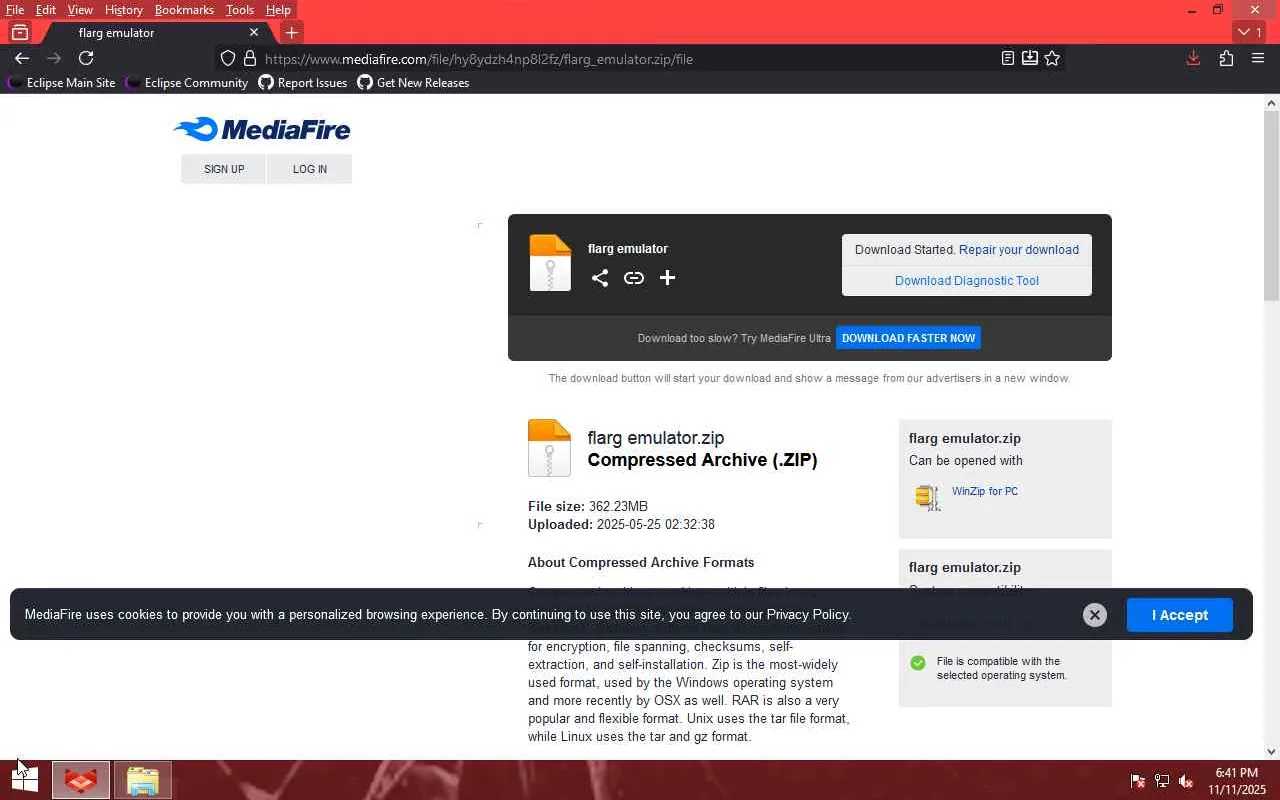Toggle reader view in address bar
Image resolution: width=1280 pixels, height=800 pixels.
1008,59
